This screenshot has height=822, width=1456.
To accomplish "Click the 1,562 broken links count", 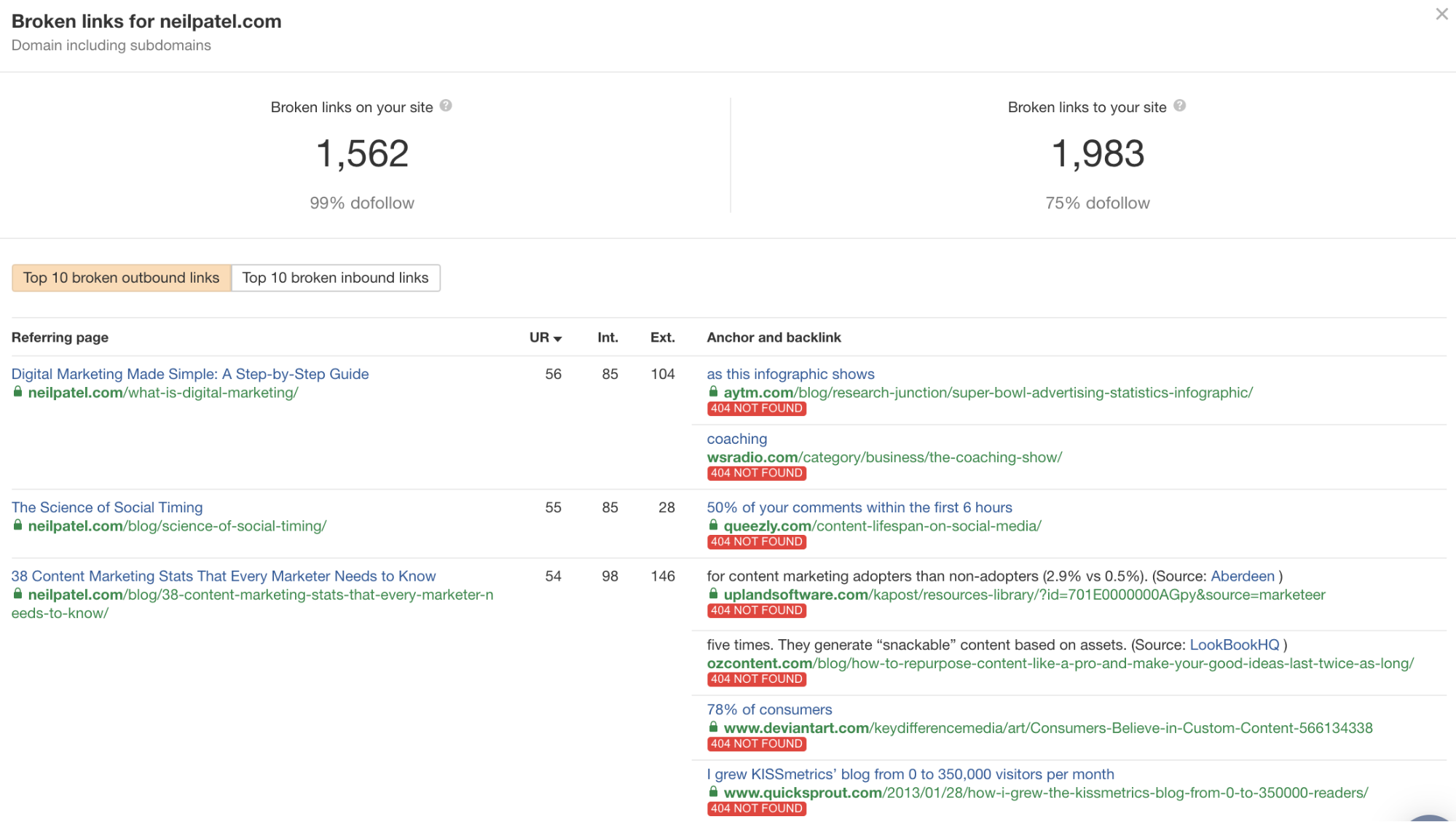I will coord(362,154).
